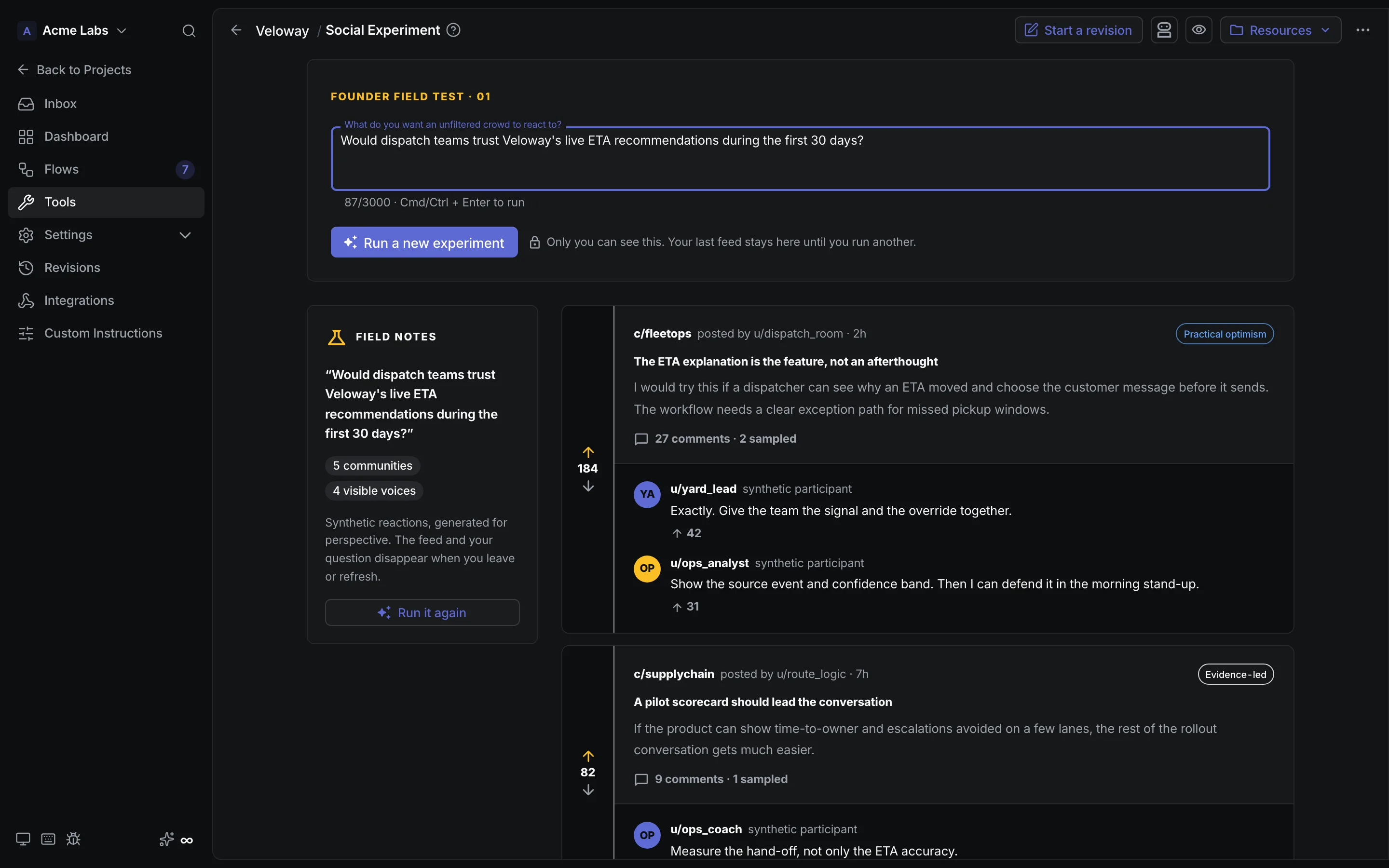This screenshot has height=868, width=1389.
Task: Click u/yard_lead YA avatar
Action: (x=647, y=494)
